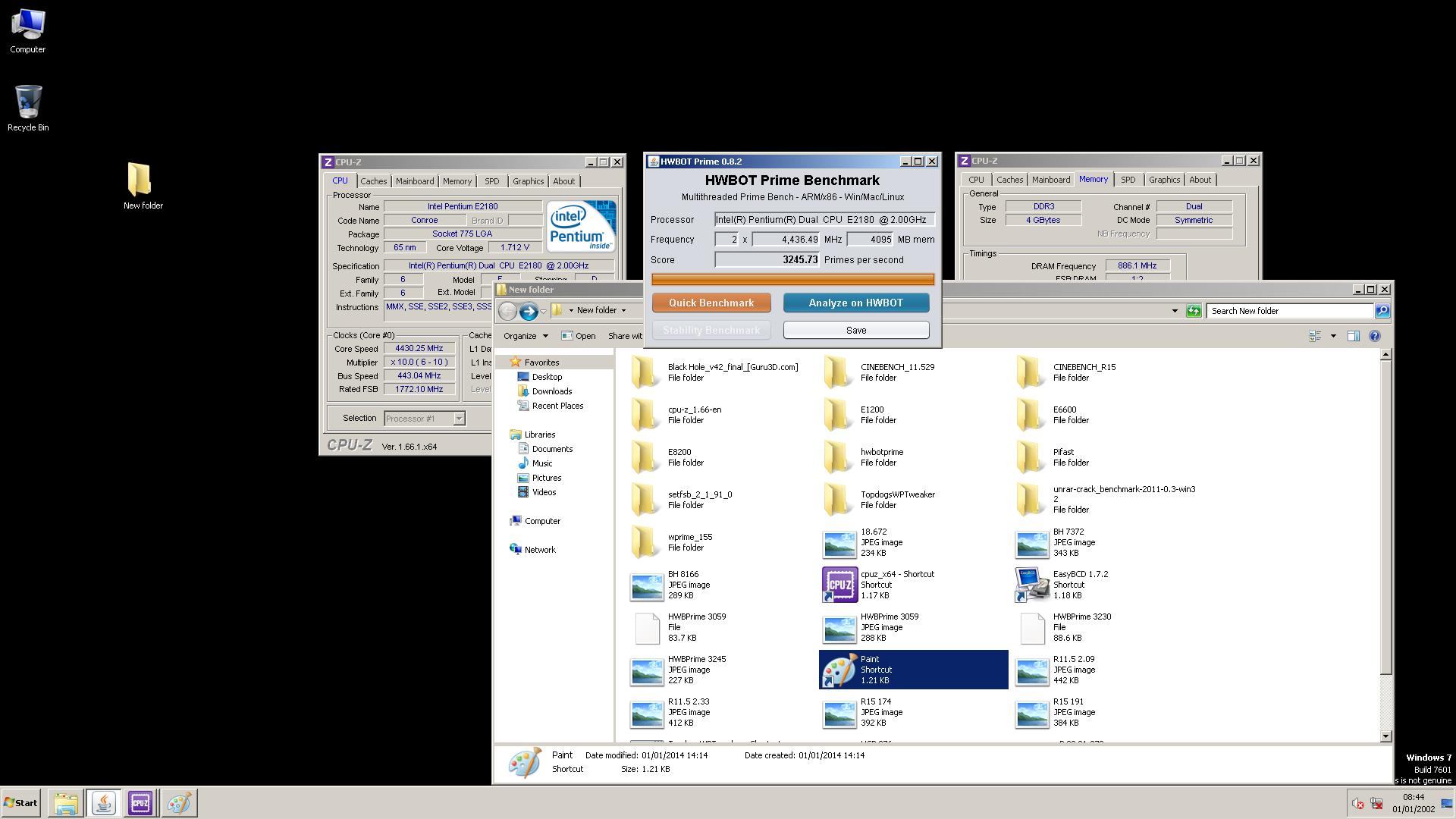This screenshot has width=1456, height=819.
Task: Click the change view icon
Action: 1315,336
